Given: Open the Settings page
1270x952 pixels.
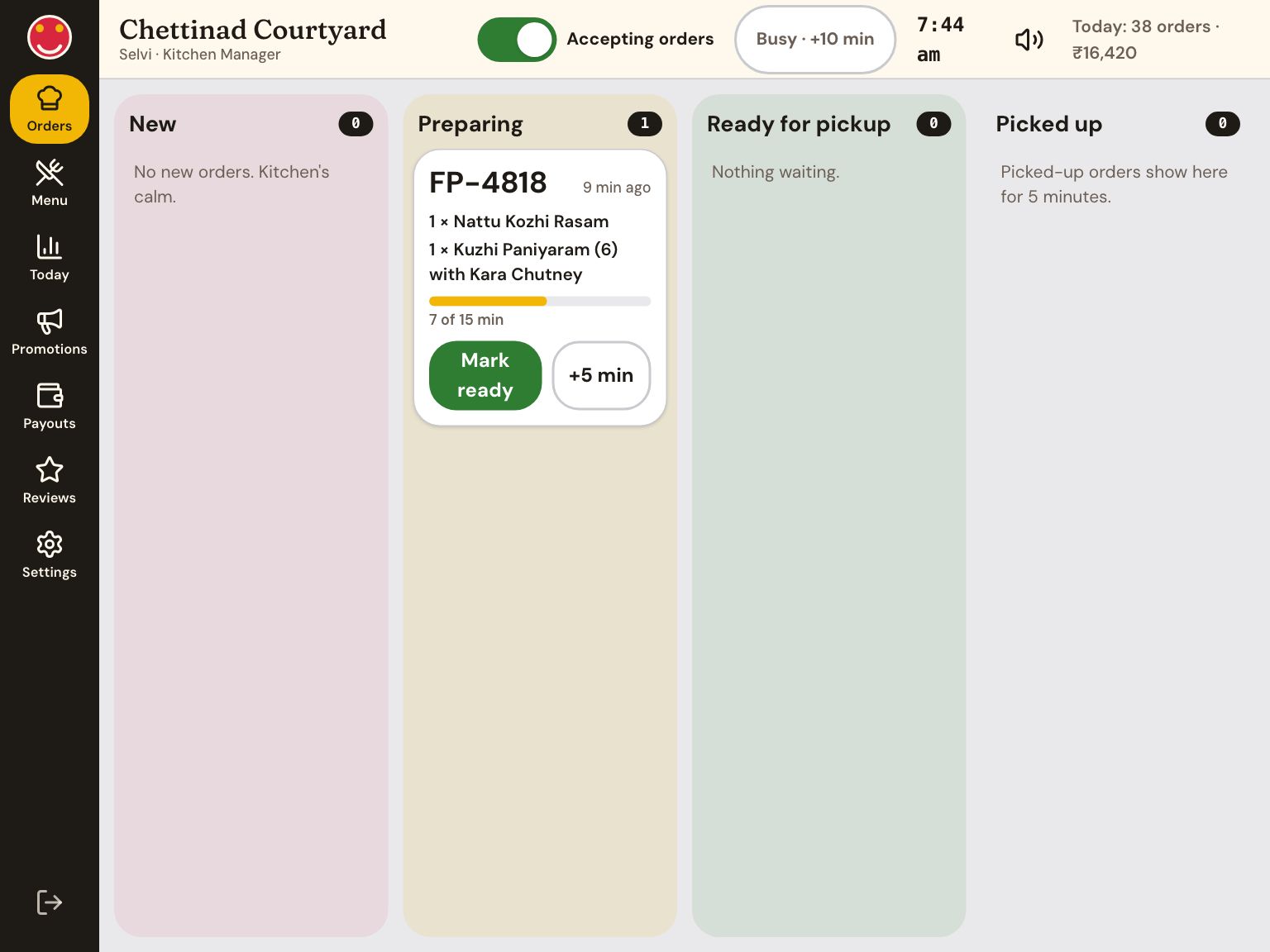Looking at the screenshot, I should (50, 555).
